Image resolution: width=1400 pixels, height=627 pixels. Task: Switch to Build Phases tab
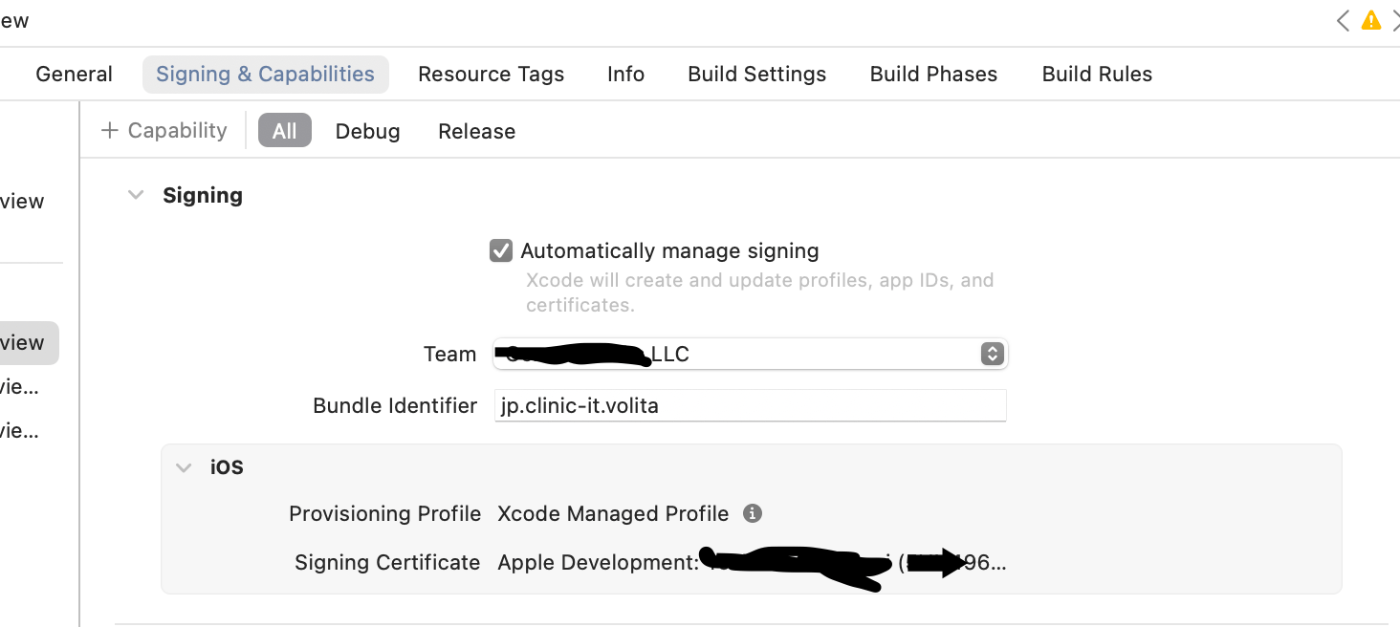(x=934, y=74)
